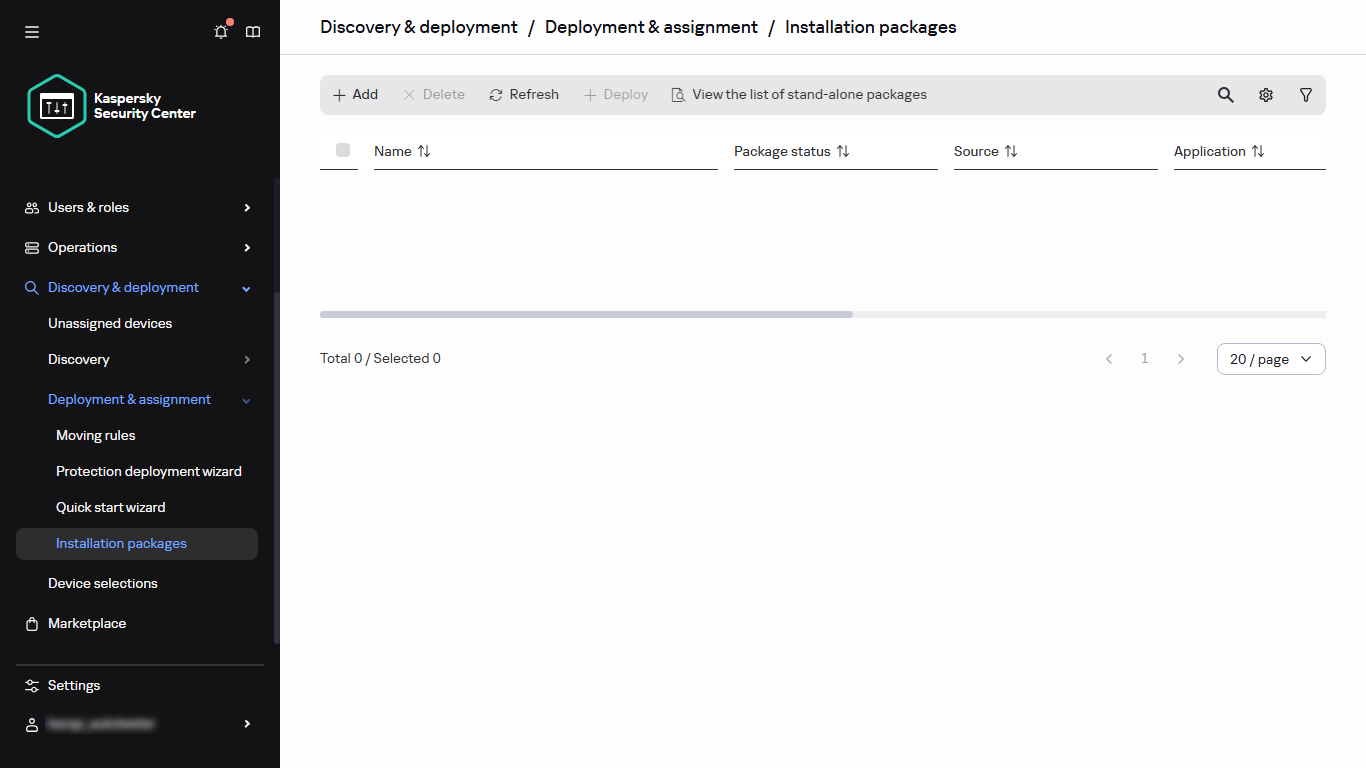Open Moving rules from the sidebar
This screenshot has height=768, width=1366.
coord(95,435)
